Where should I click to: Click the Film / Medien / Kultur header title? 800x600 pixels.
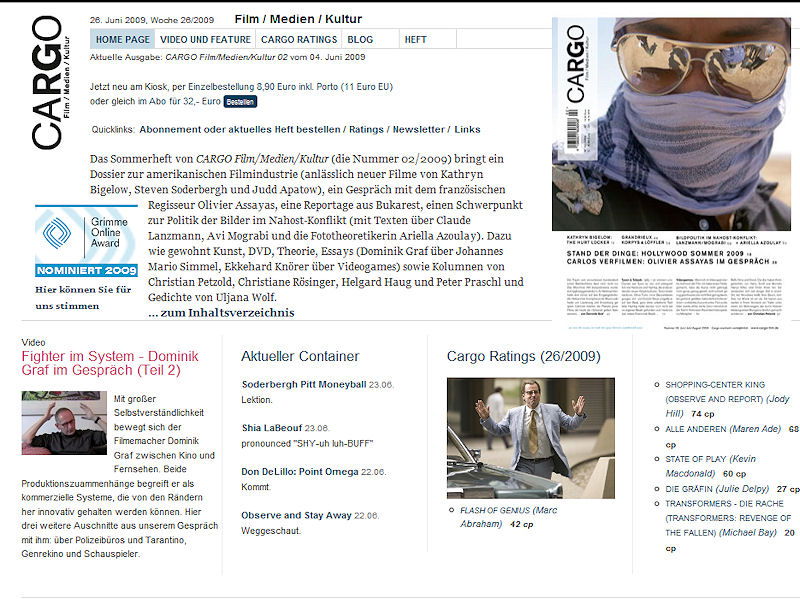click(x=298, y=19)
